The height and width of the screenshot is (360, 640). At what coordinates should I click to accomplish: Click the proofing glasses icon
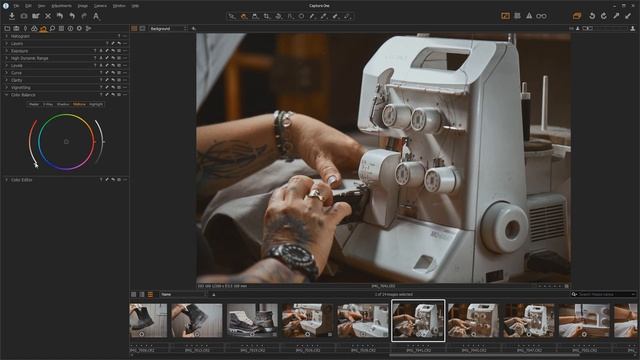click(x=541, y=16)
